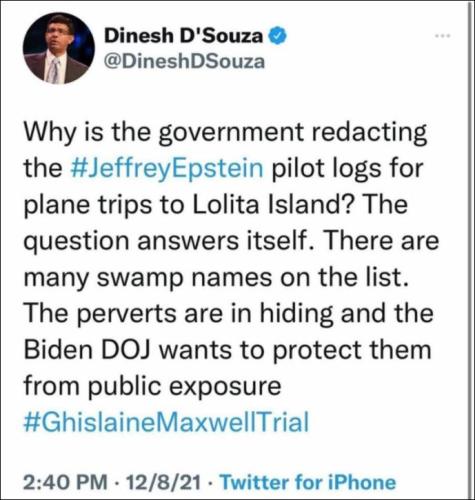
Task: Open Dinesh D'Souza's profile picture
Action: point(59,48)
